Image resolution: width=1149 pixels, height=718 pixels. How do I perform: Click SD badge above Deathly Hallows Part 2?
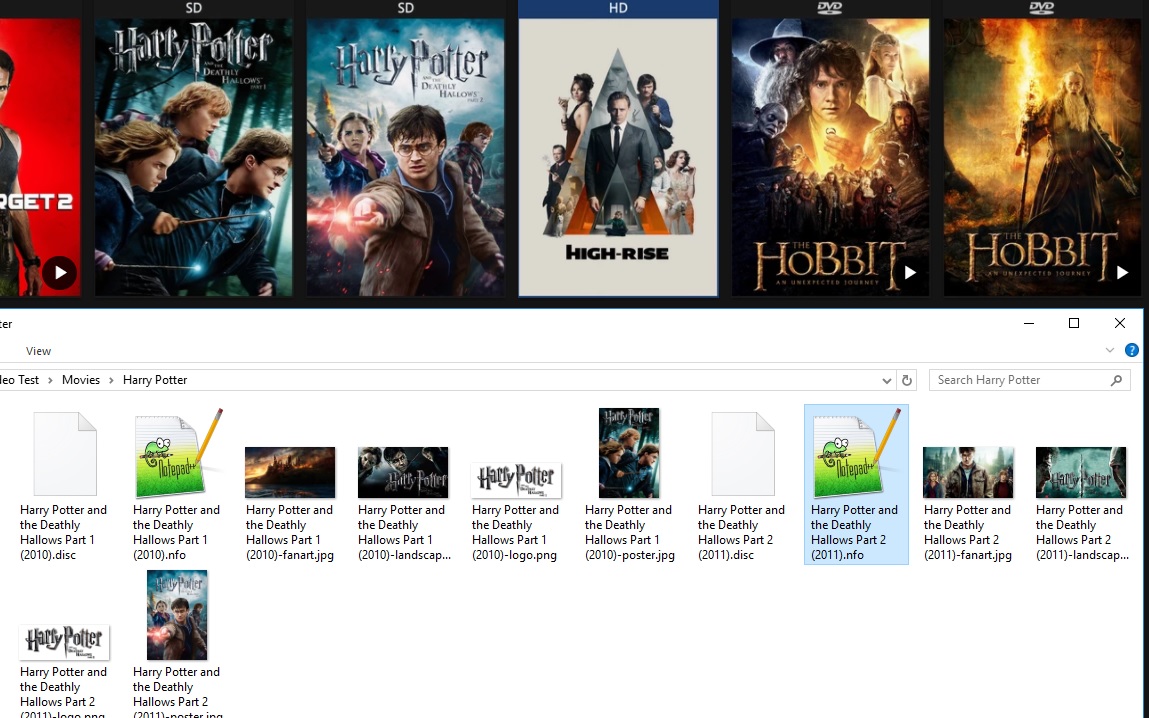(405, 8)
